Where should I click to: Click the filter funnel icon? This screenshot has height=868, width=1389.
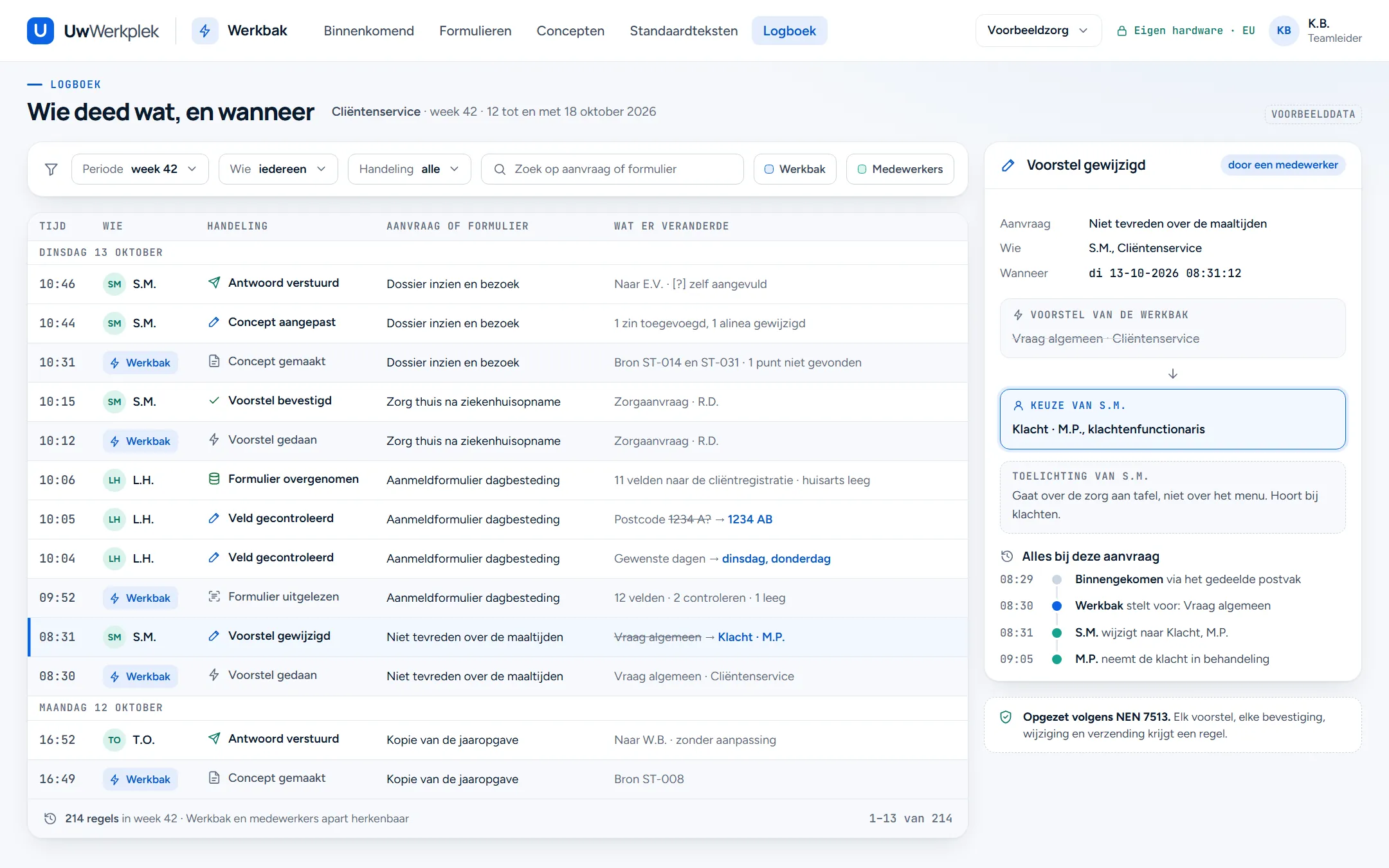[x=51, y=169]
